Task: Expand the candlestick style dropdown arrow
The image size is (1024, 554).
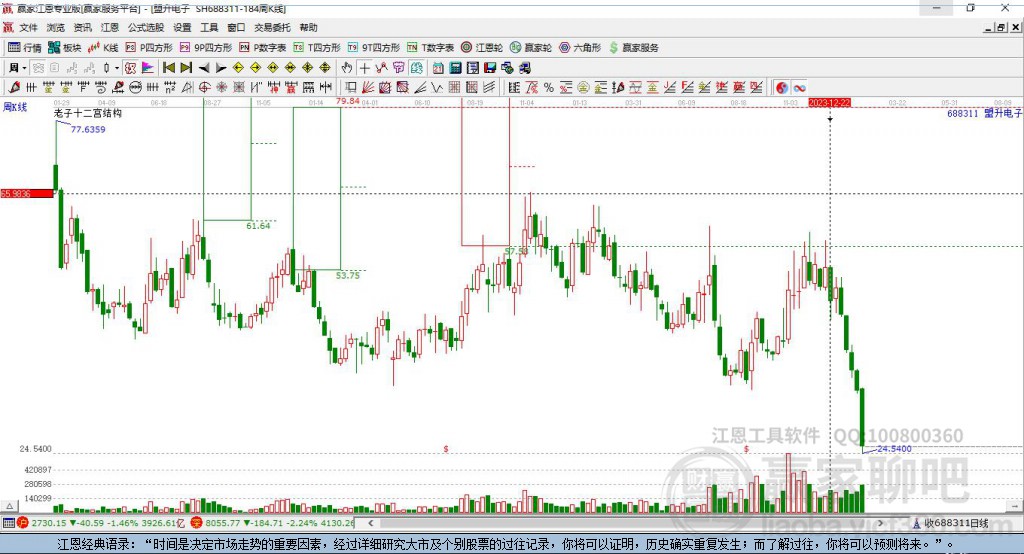Action: (x=117, y=68)
